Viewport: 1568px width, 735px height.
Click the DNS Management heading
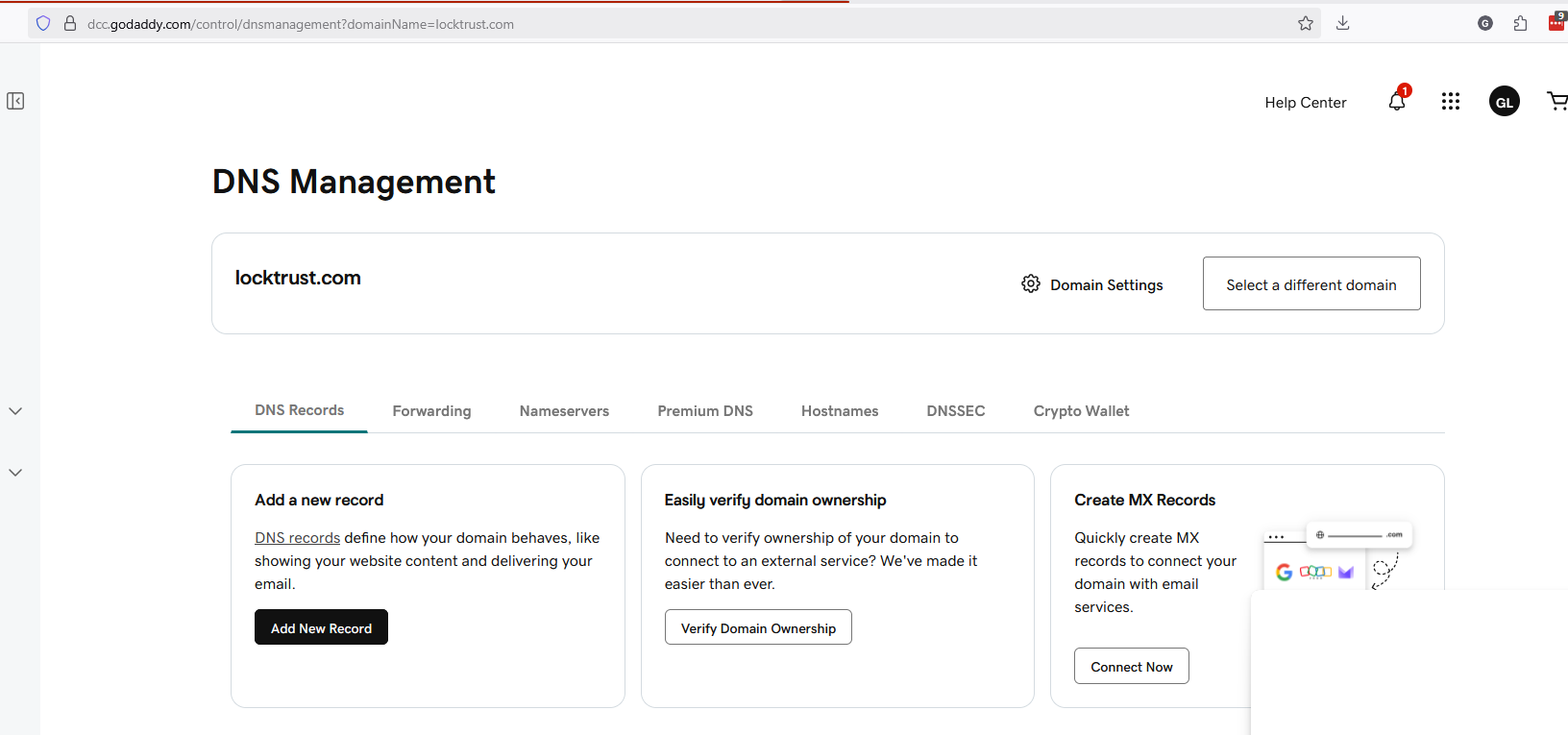[354, 182]
